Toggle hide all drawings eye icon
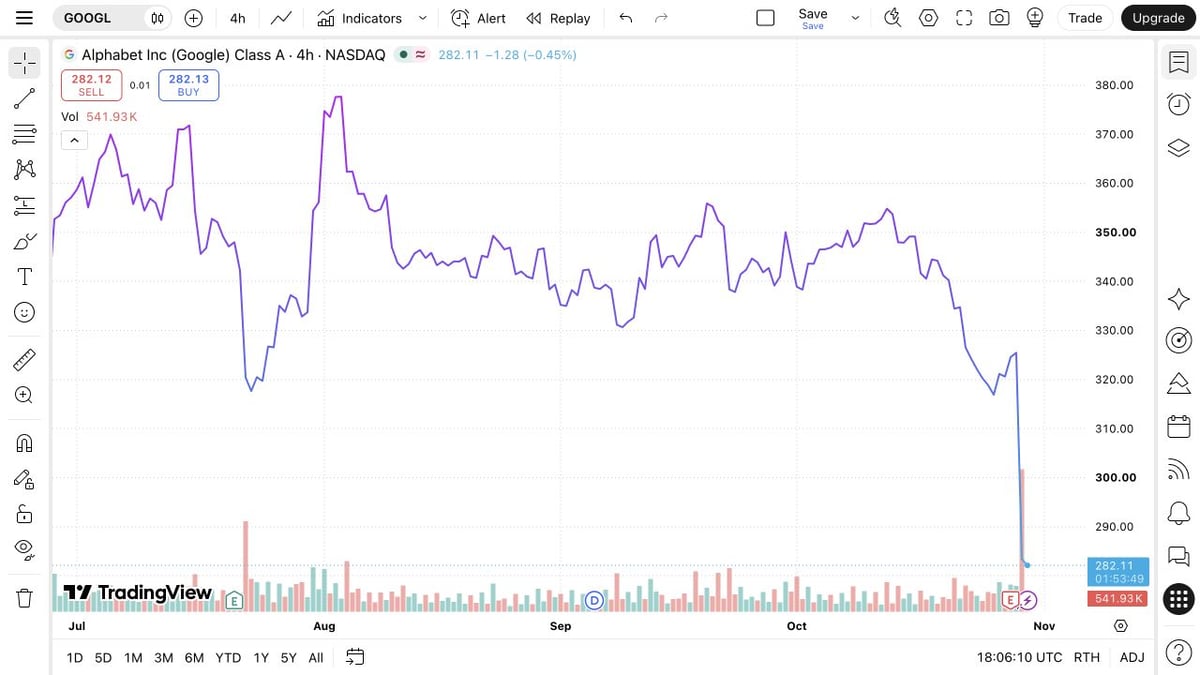This screenshot has height=675, width=1200. pos(24,550)
